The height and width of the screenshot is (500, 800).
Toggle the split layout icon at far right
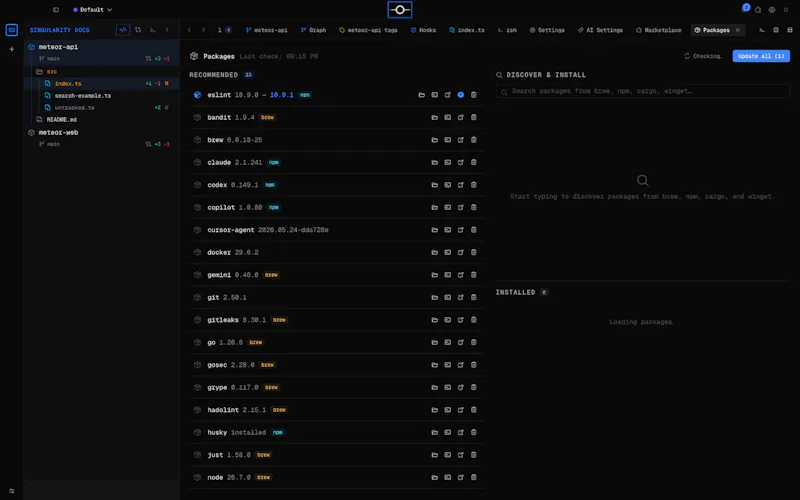pyautogui.click(x=789, y=30)
